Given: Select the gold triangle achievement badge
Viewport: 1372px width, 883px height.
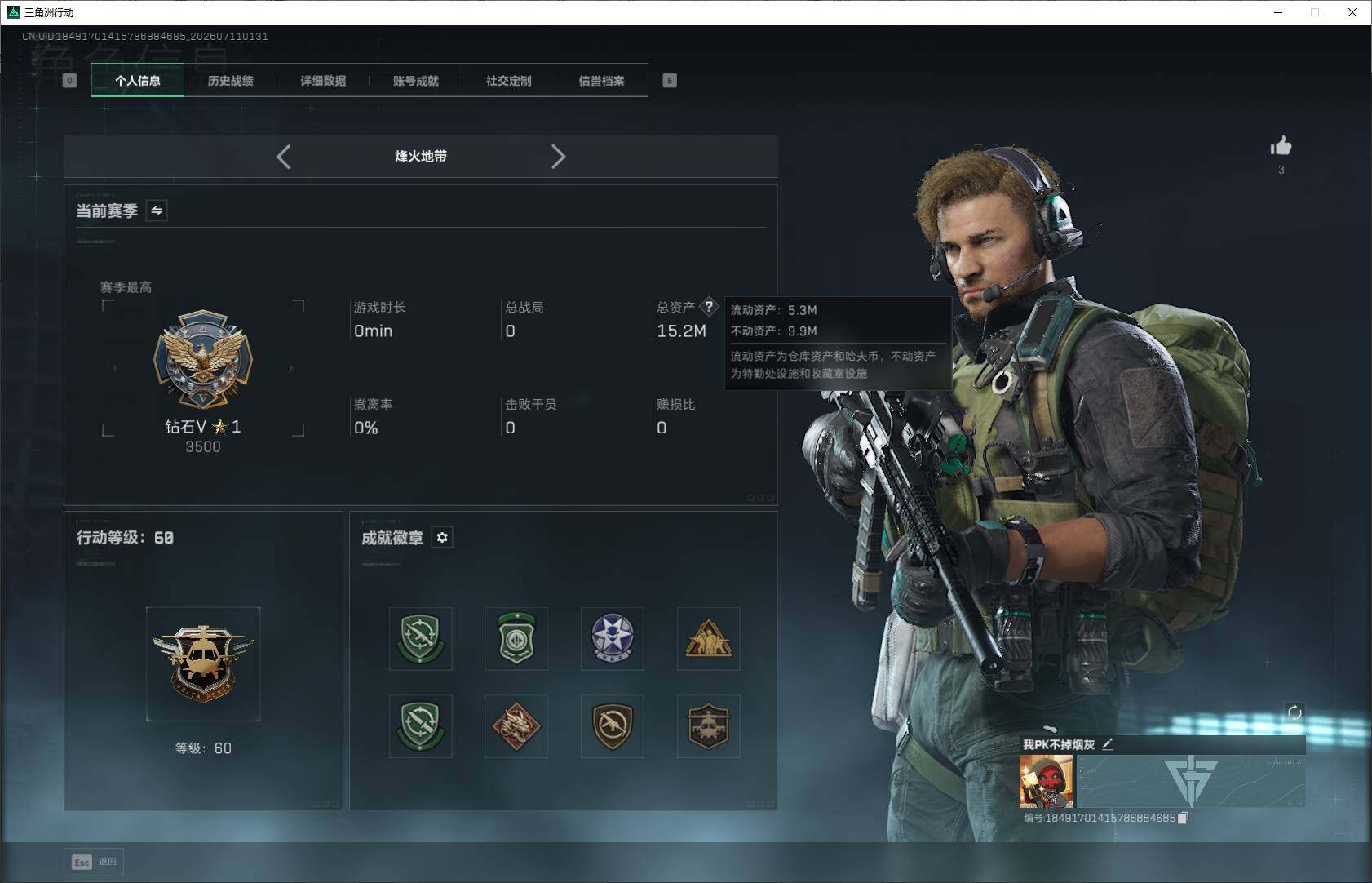Looking at the screenshot, I should (708, 638).
